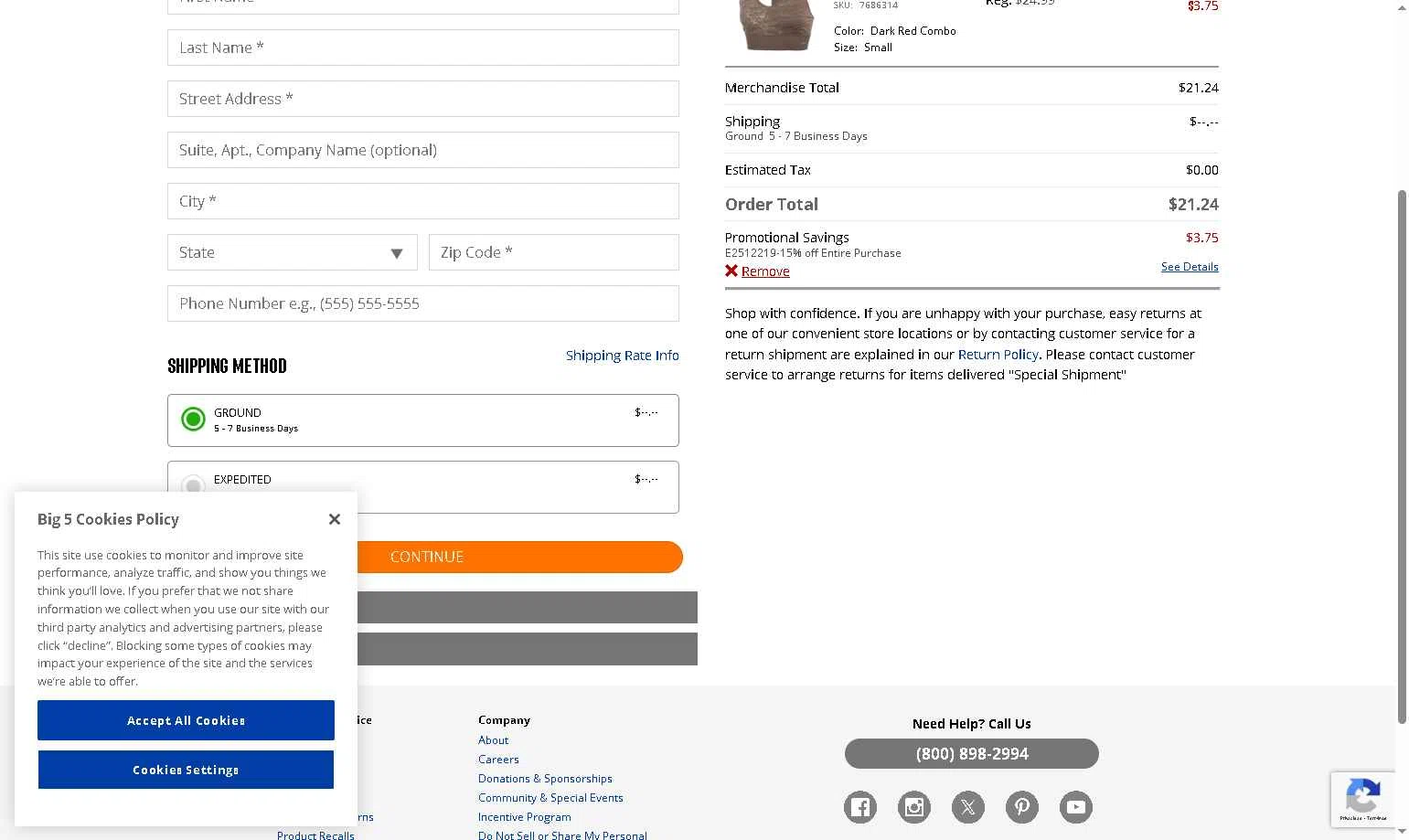Click the Need Help? Call Us text
Viewport: 1409px width, 840px height.
[971, 724]
